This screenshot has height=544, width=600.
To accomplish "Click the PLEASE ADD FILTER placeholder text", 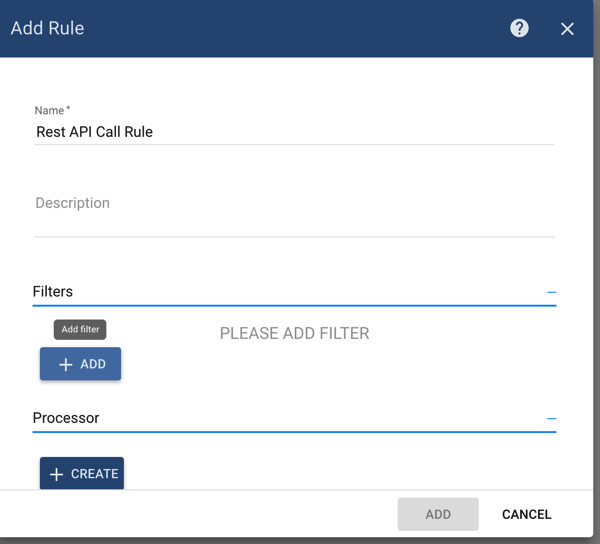I will (294, 333).
